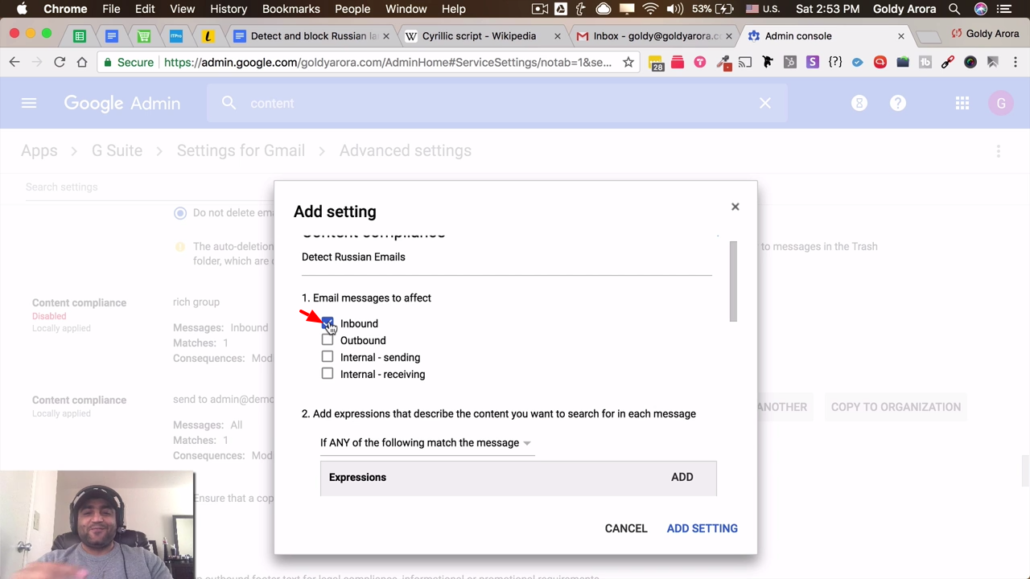This screenshot has width=1030, height=579.
Task: Open the U.S. input source menu
Action: click(x=763, y=9)
